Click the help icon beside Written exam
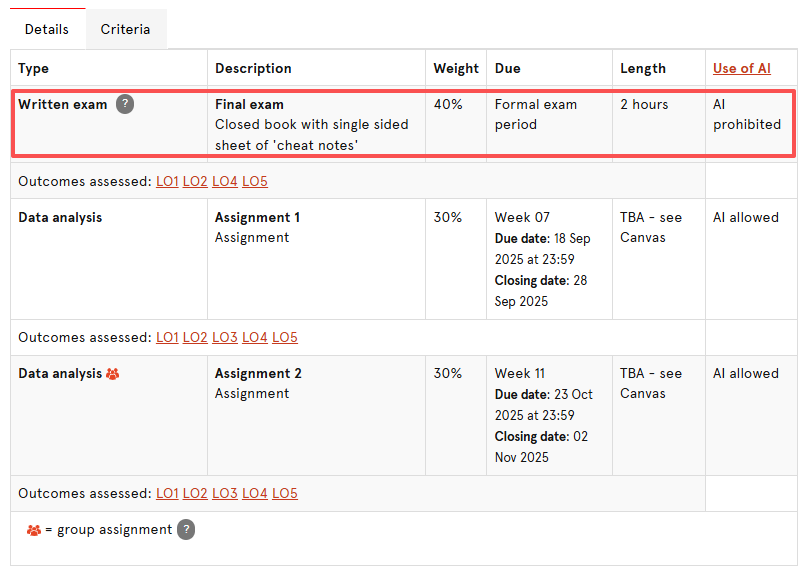 click(x=125, y=104)
